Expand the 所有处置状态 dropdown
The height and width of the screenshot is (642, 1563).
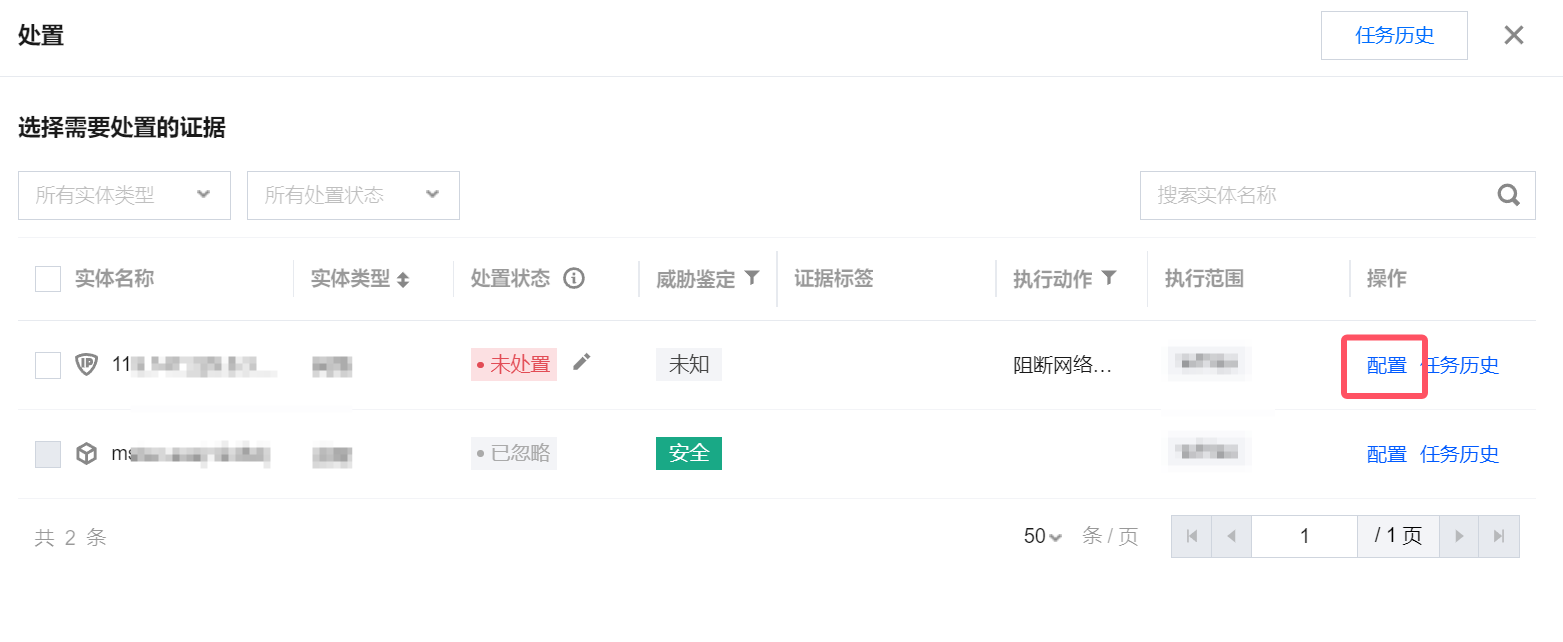tap(353, 195)
